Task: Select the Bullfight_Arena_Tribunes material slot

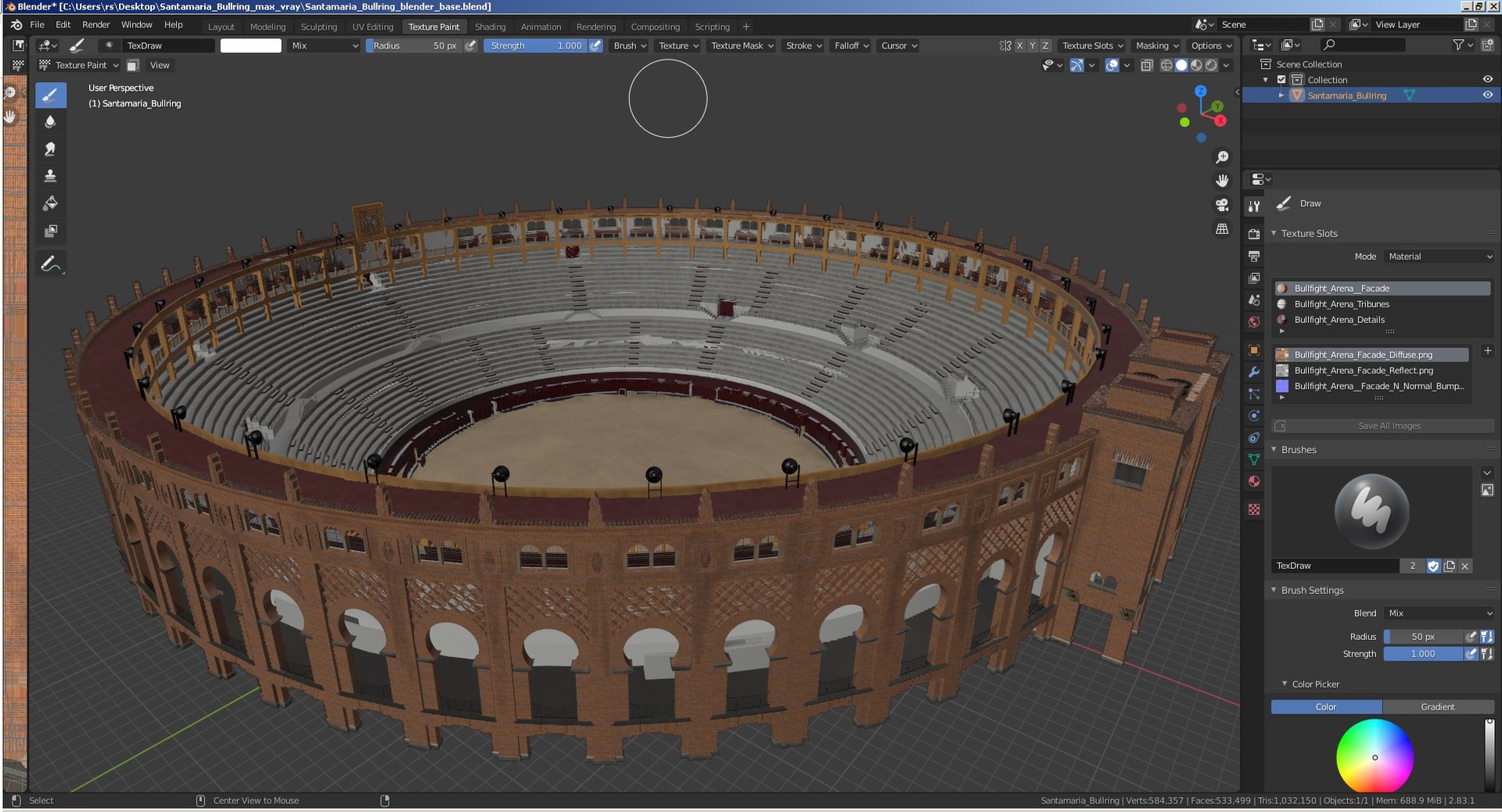Action: click(1382, 304)
